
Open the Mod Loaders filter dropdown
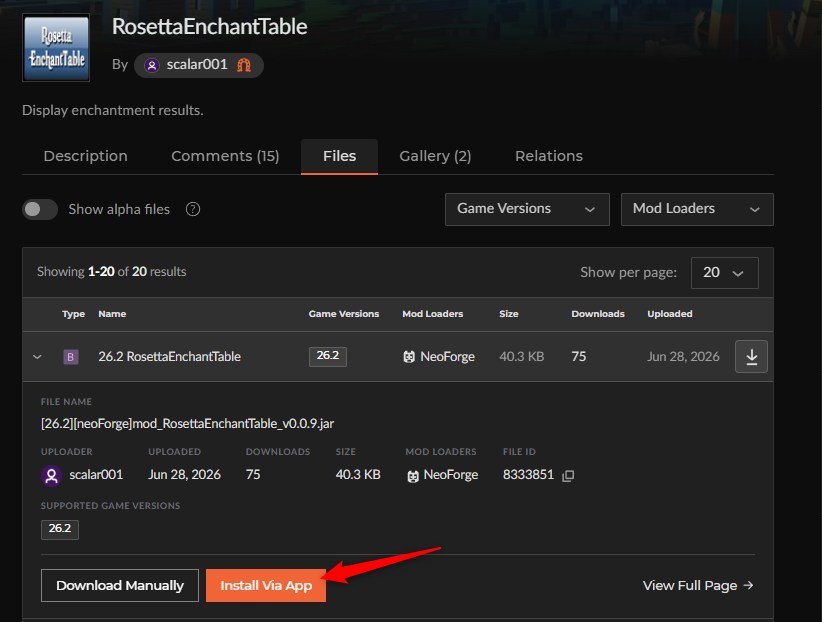pyautogui.click(x=697, y=209)
